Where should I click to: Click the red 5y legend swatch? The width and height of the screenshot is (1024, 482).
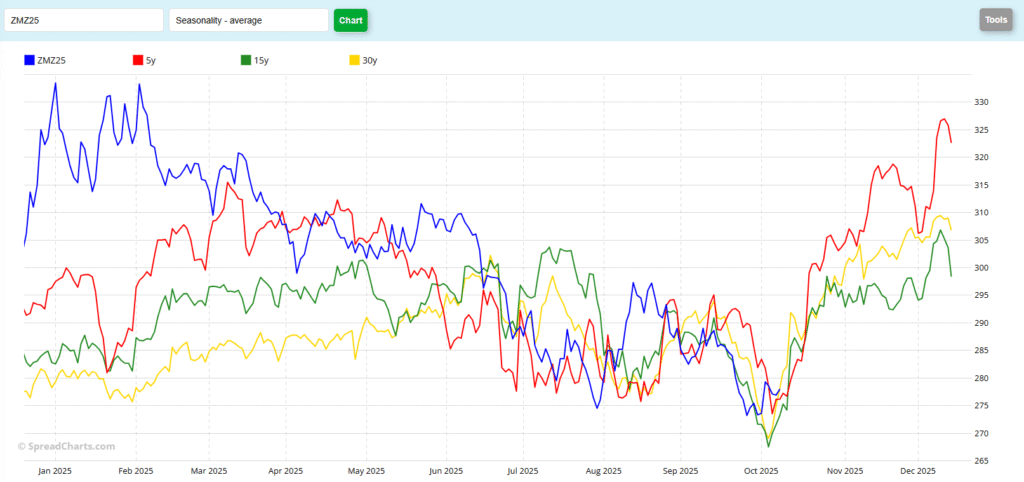(138, 60)
